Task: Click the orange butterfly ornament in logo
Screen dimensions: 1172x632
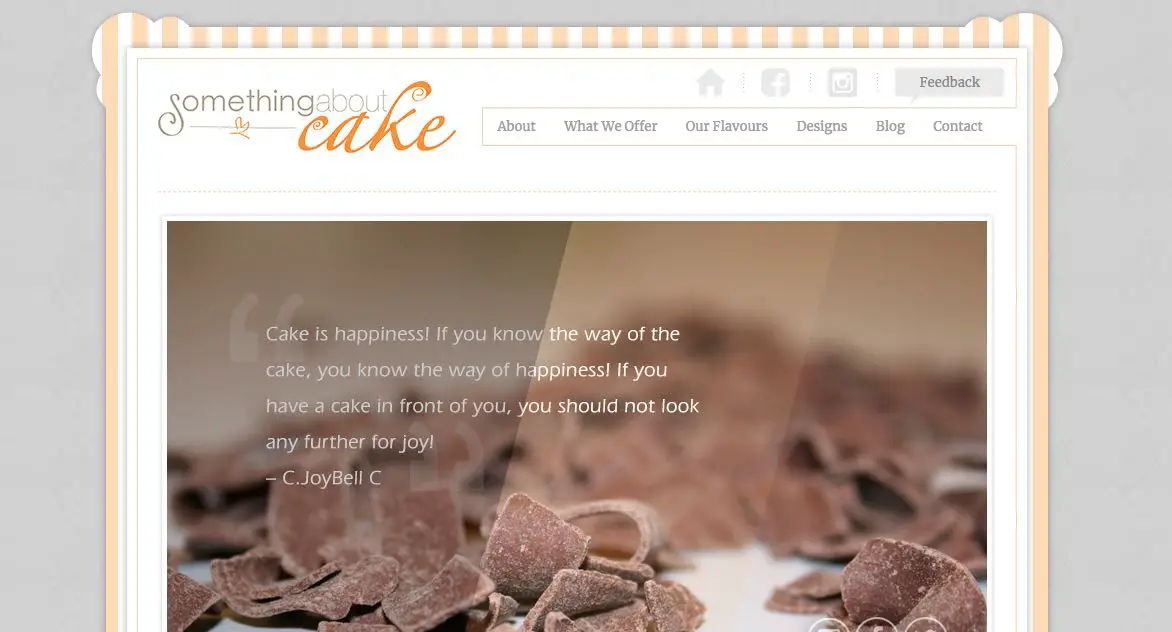Action: [x=240, y=128]
